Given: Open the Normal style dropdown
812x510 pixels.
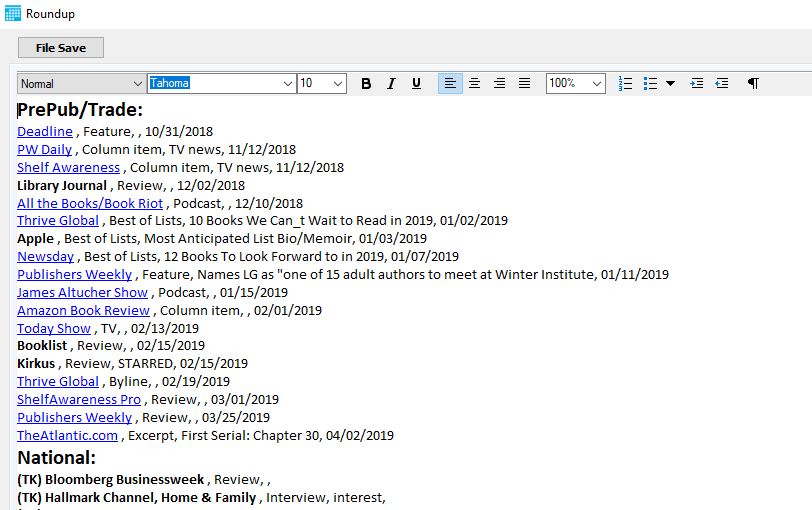Looking at the screenshot, I should point(137,84).
